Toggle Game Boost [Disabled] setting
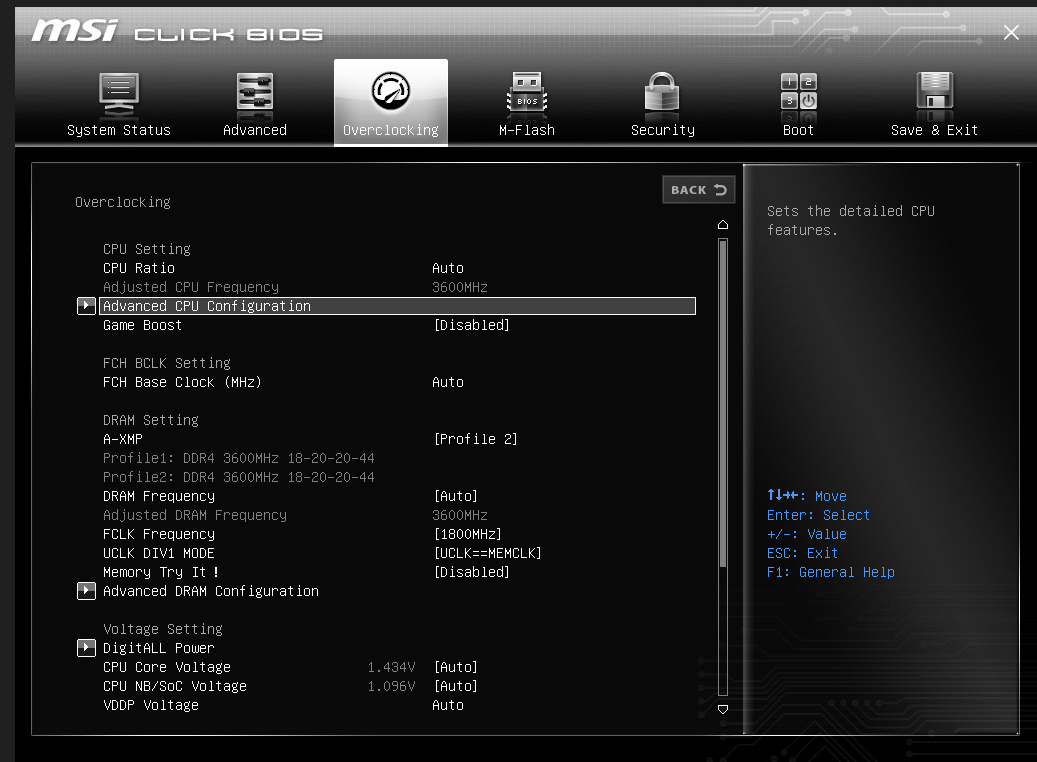Viewport: 1037px width, 762px height. coord(472,325)
